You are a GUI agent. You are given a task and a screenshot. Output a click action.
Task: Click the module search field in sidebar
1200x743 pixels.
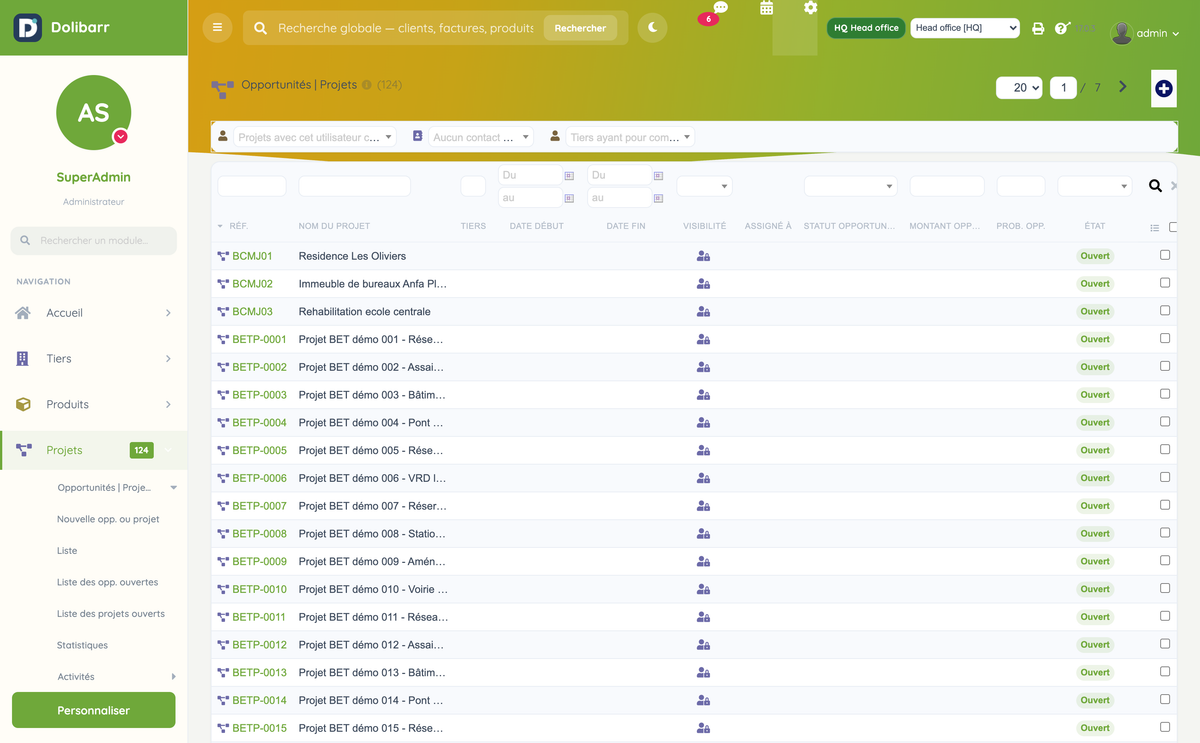(93, 240)
